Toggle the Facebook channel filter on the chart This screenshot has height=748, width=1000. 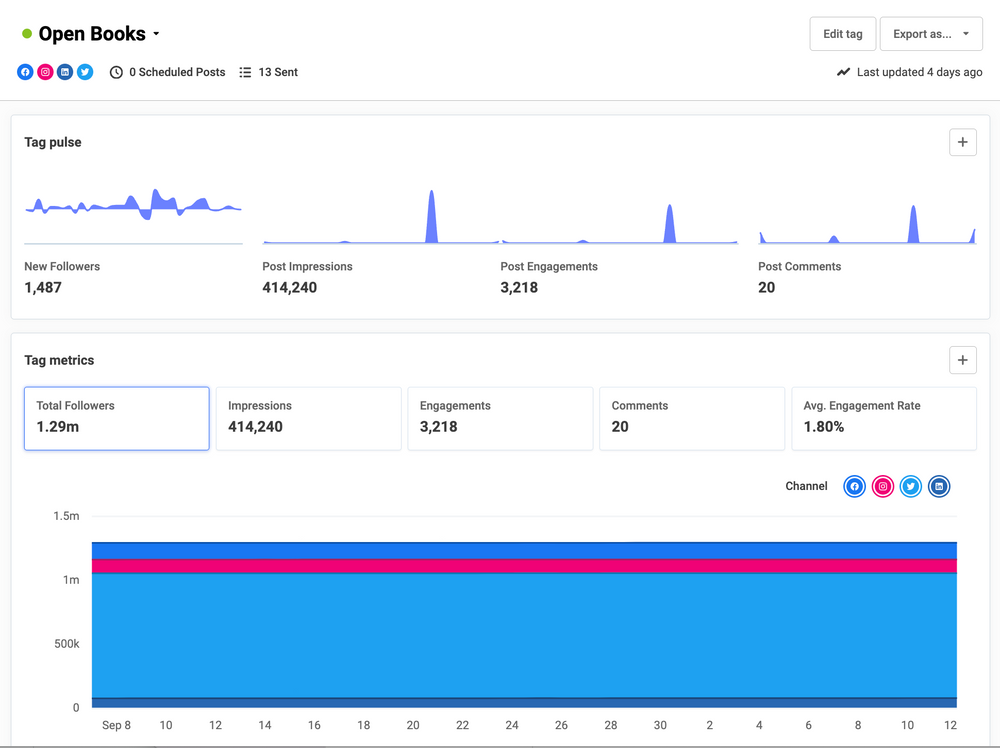tap(854, 486)
